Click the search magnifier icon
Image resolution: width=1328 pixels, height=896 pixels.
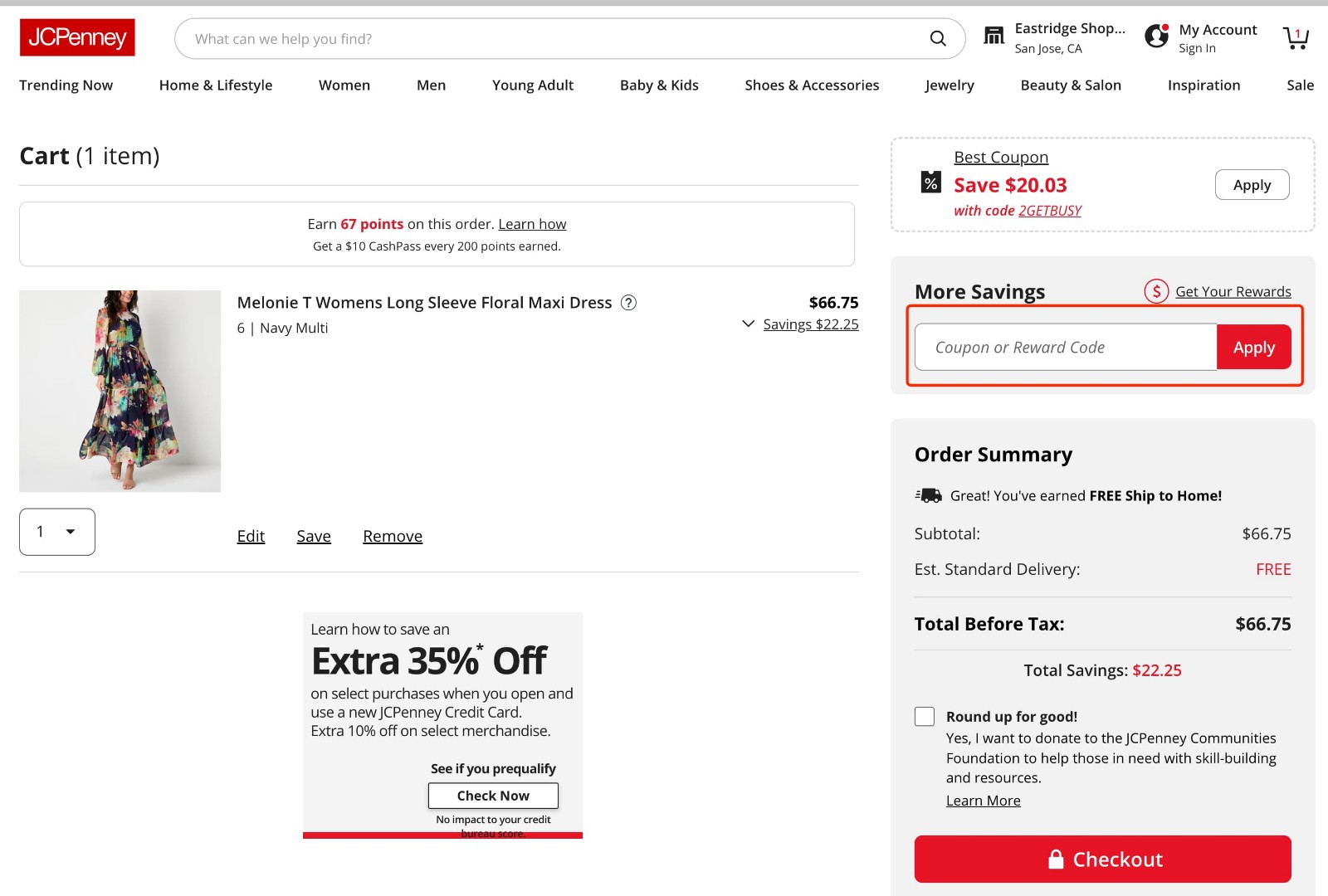(x=938, y=38)
